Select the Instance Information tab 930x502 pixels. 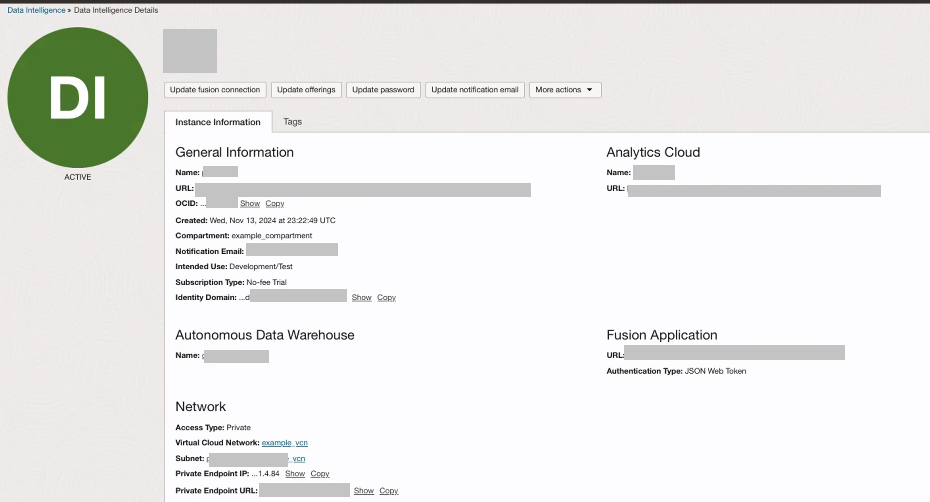click(218, 122)
